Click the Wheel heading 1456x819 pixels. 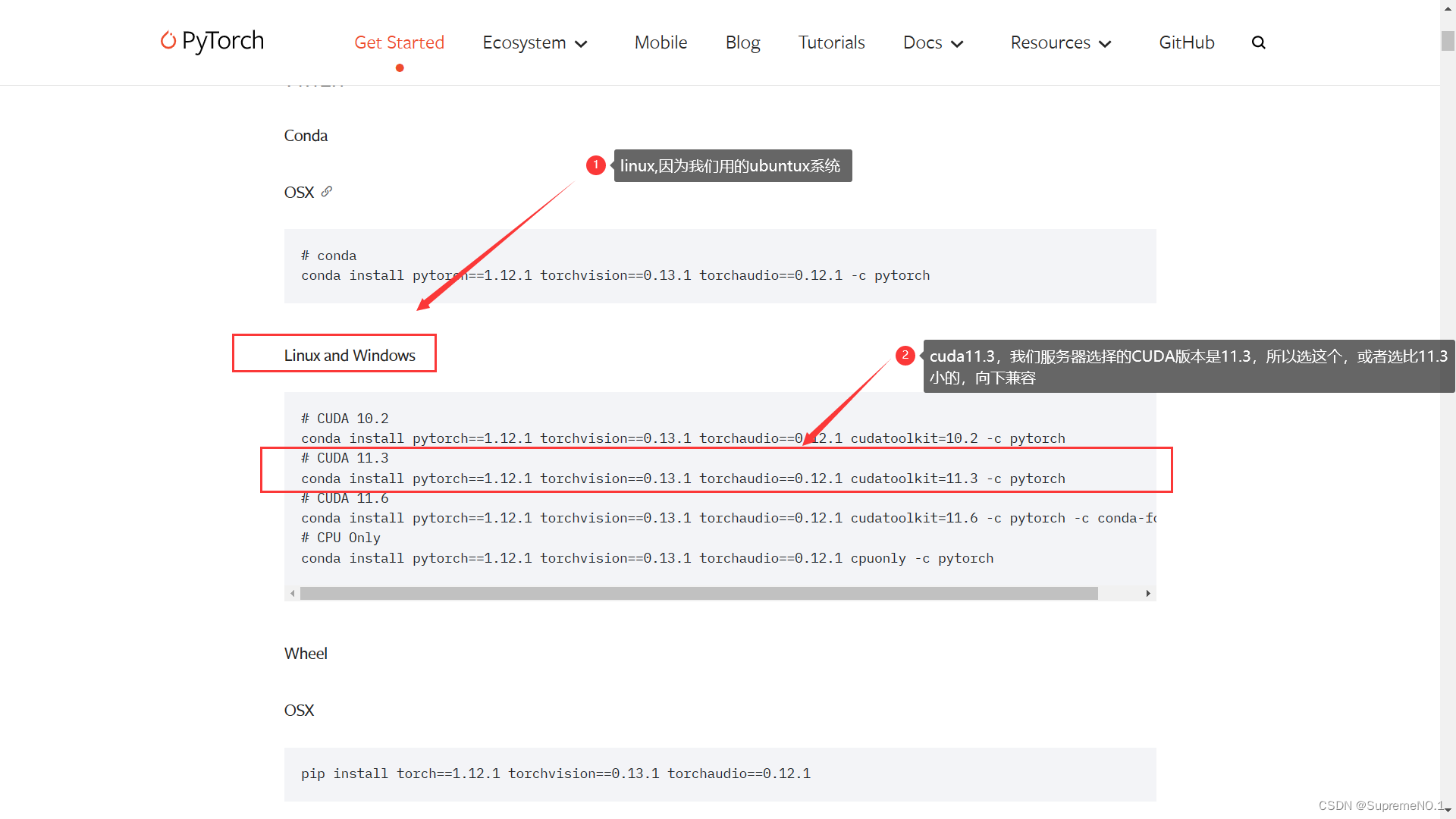[306, 654]
